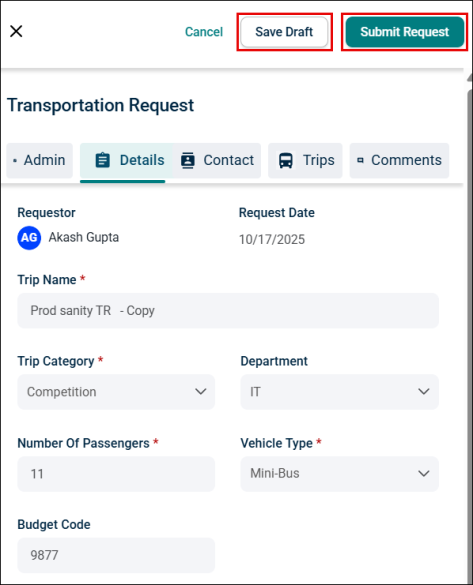Viewport: 473px width, 585px height.
Task: Expand the Vehicle Type Mini-Bus dropdown
Action: [x=339, y=473]
